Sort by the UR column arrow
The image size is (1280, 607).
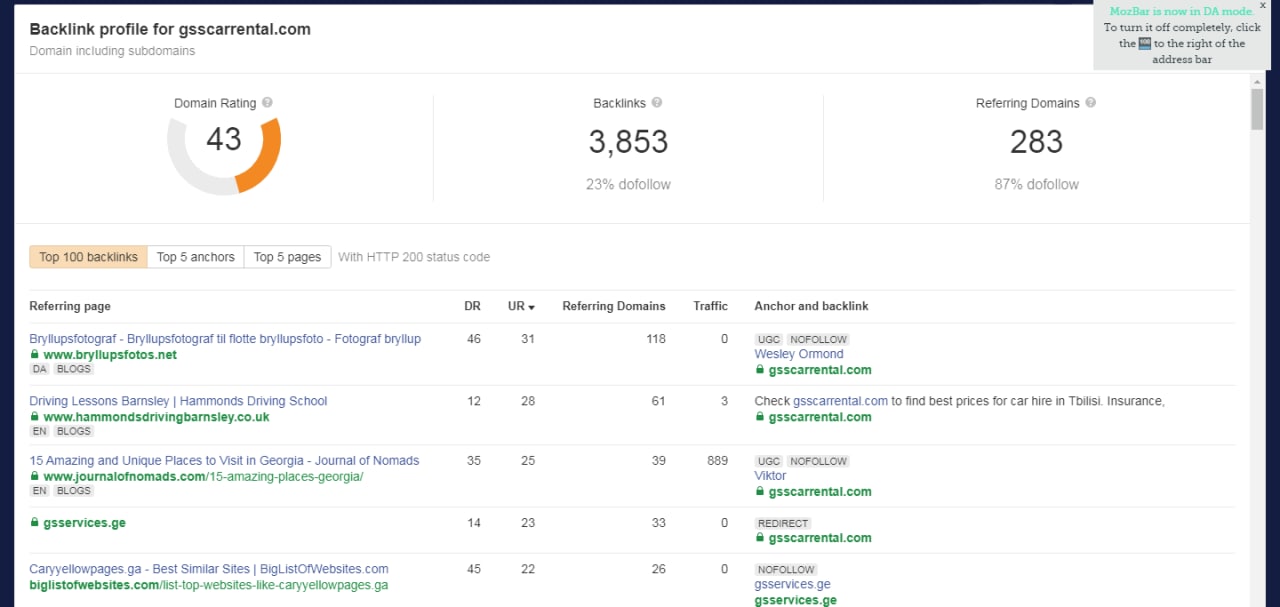532,307
